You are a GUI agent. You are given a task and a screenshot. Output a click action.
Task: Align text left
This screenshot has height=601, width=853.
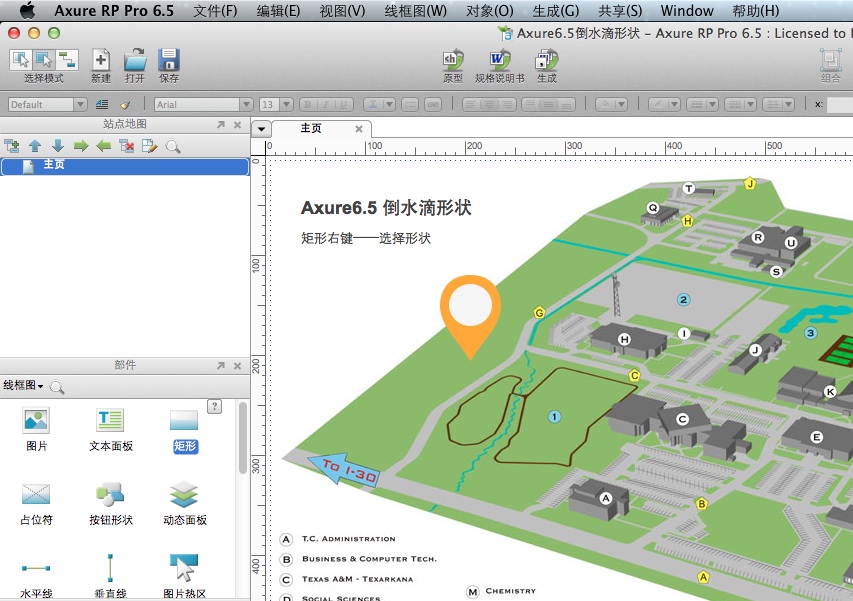click(x=471, y=104)
